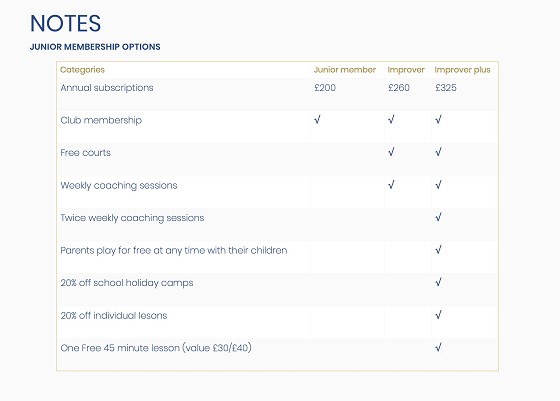Click the £325 Improver plus price
Screen dimensions: 560x401
coord(446,87)
